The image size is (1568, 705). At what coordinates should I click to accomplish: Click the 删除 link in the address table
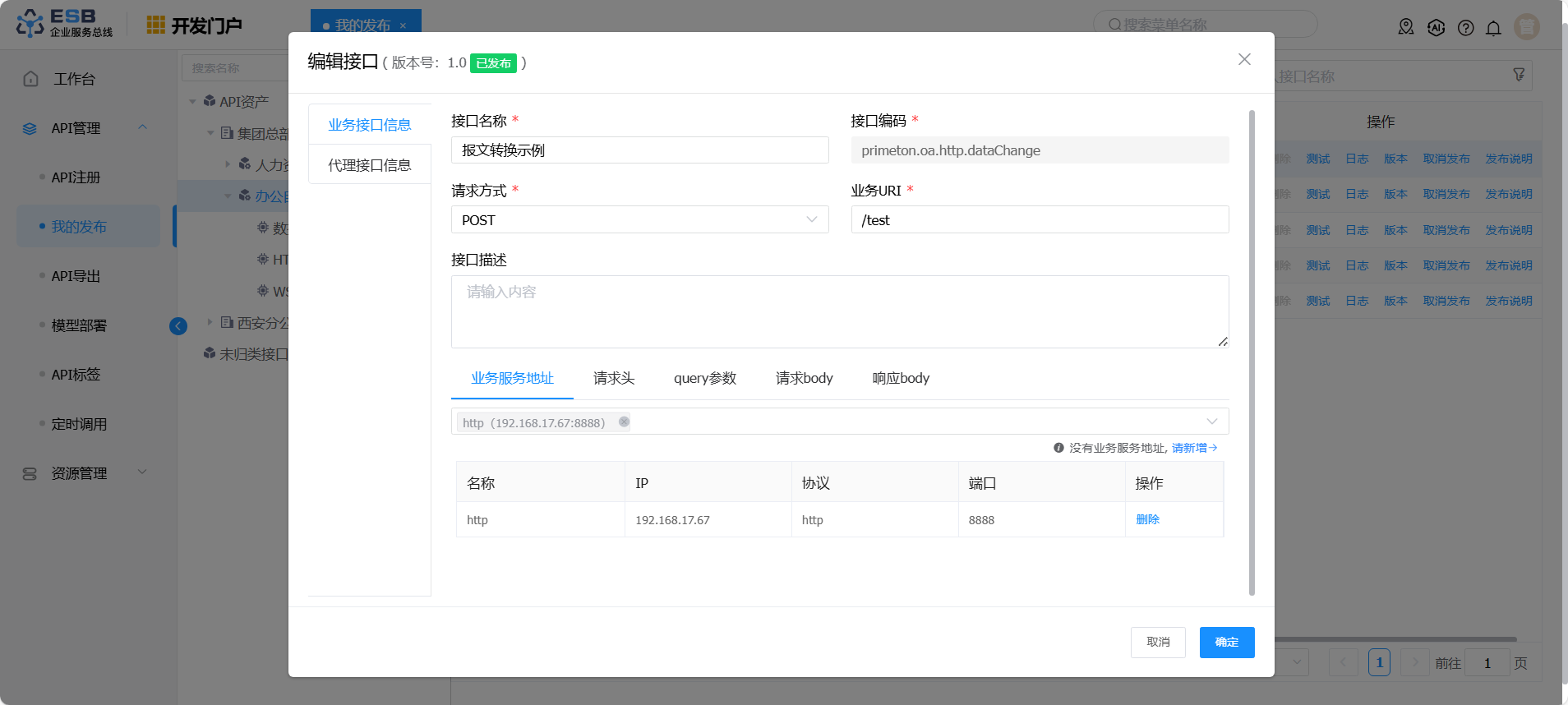coord(1147,519)
